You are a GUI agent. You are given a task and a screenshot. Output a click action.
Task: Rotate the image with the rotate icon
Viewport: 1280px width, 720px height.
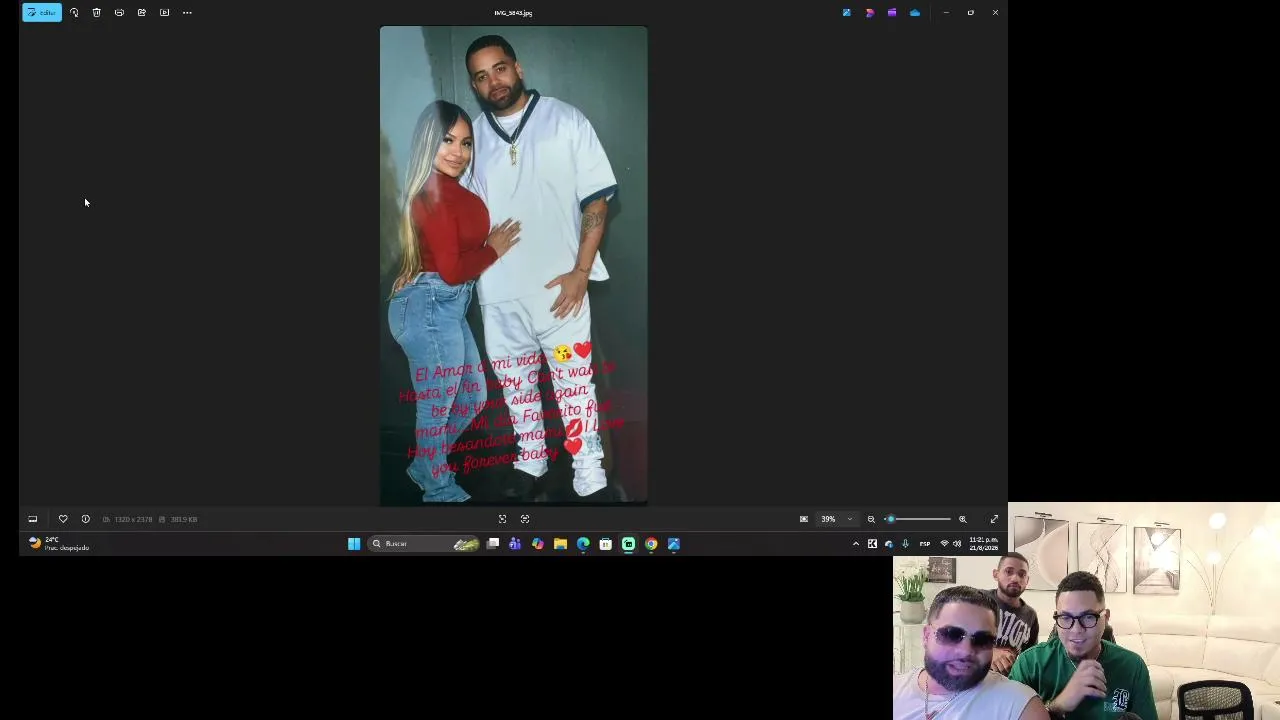pos(74,13)
